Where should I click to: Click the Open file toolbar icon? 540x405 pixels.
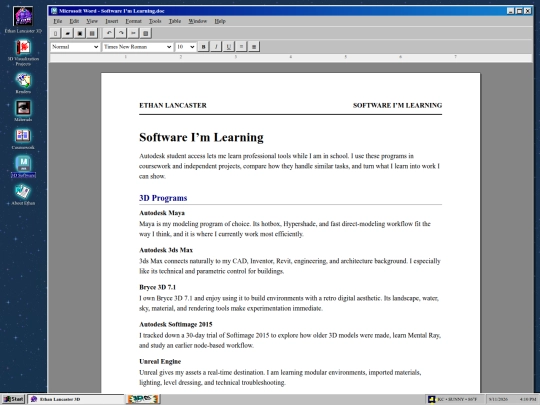(68, 33)
